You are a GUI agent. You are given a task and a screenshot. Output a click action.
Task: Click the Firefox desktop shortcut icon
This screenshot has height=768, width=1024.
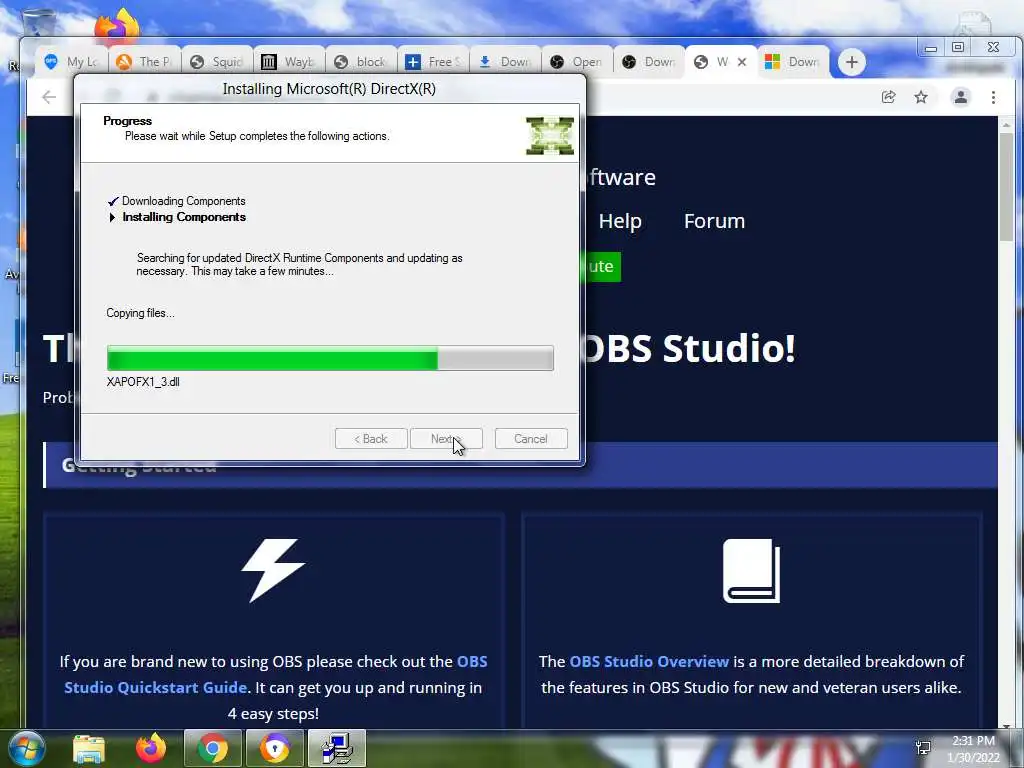point(116,26)
